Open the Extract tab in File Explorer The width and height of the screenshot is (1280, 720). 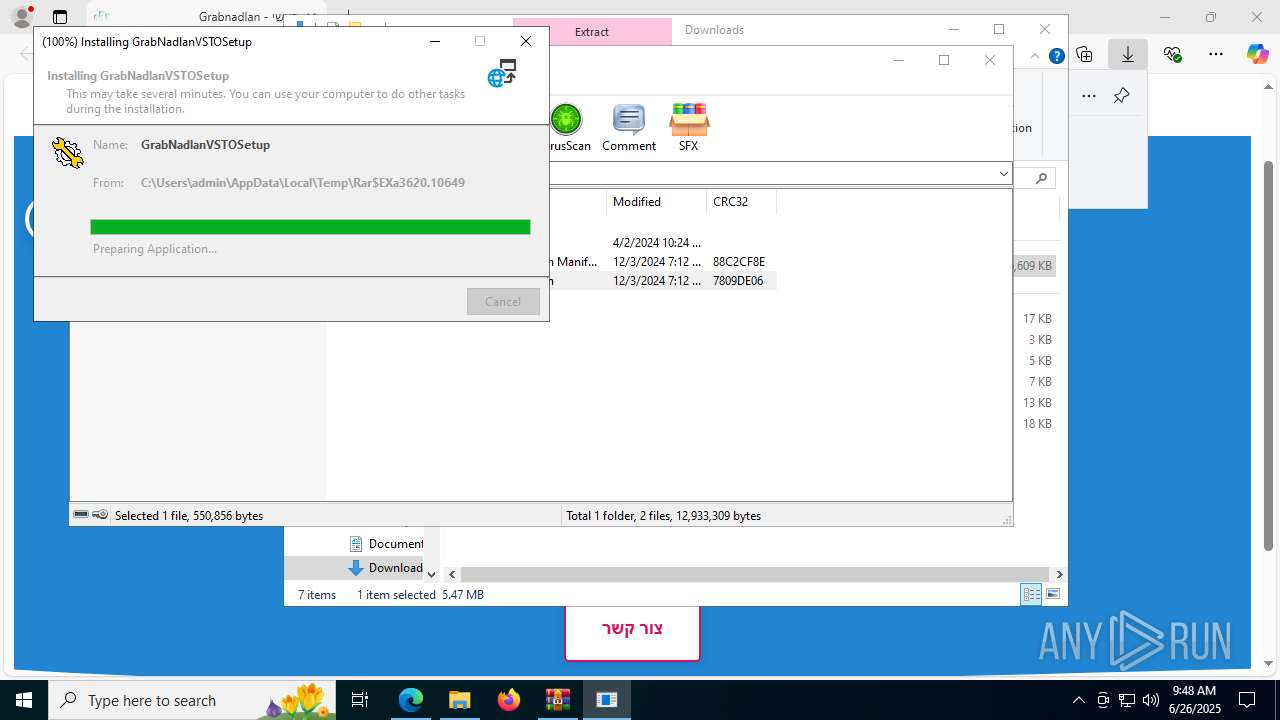592,31
